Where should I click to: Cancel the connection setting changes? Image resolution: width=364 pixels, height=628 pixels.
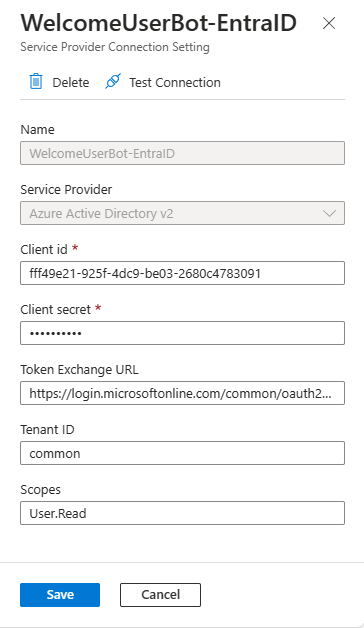pos(160,595)
